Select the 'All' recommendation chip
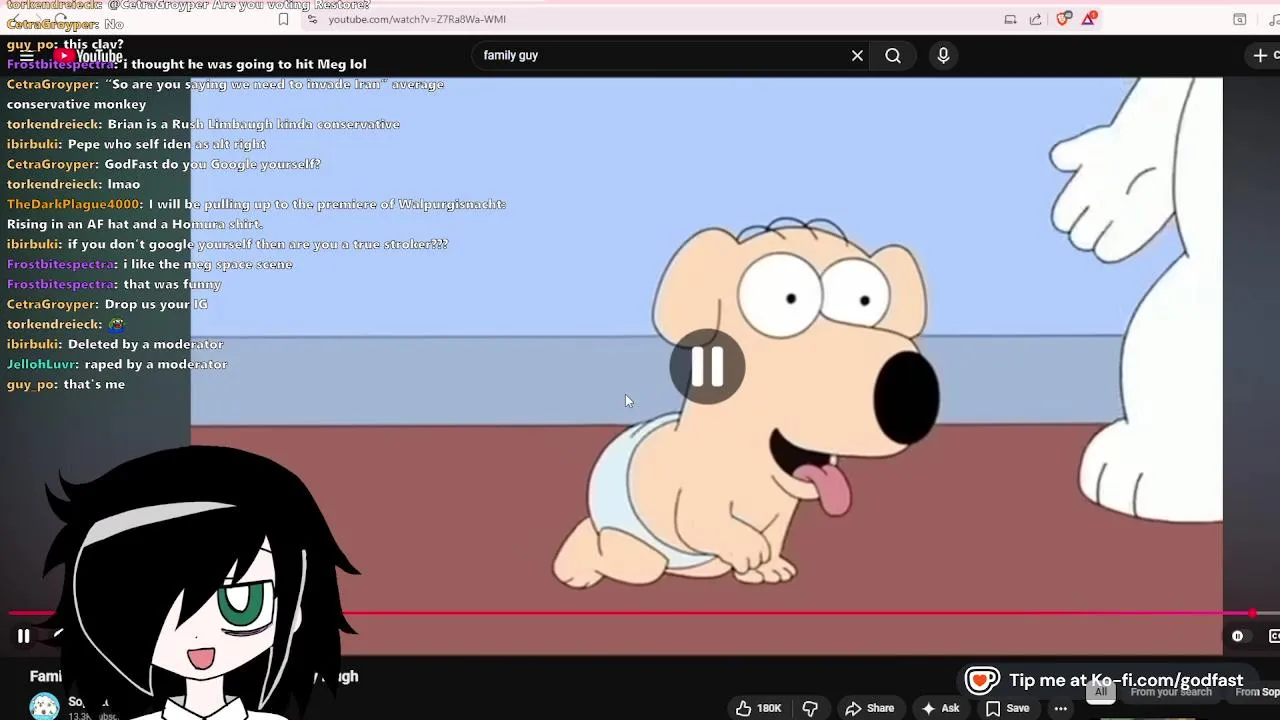The width and height of the screenshot is (1280, 720). click(1101, 692)
